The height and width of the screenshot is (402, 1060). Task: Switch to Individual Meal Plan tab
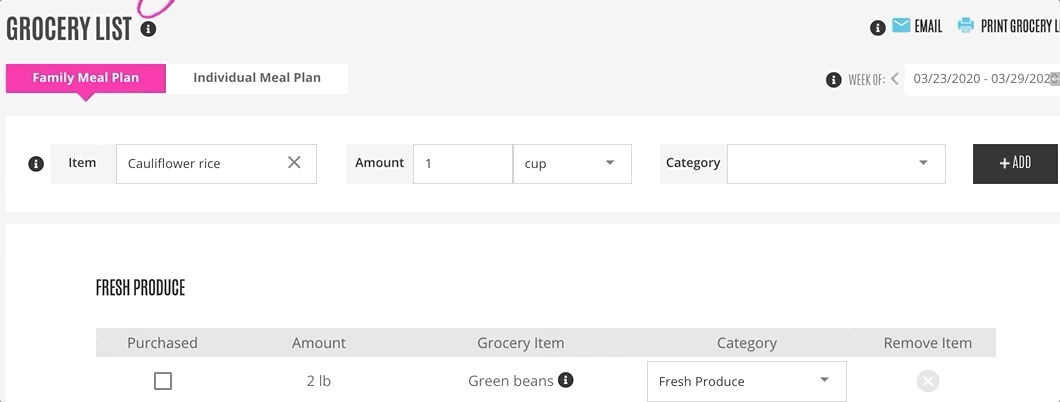(257, 78)
